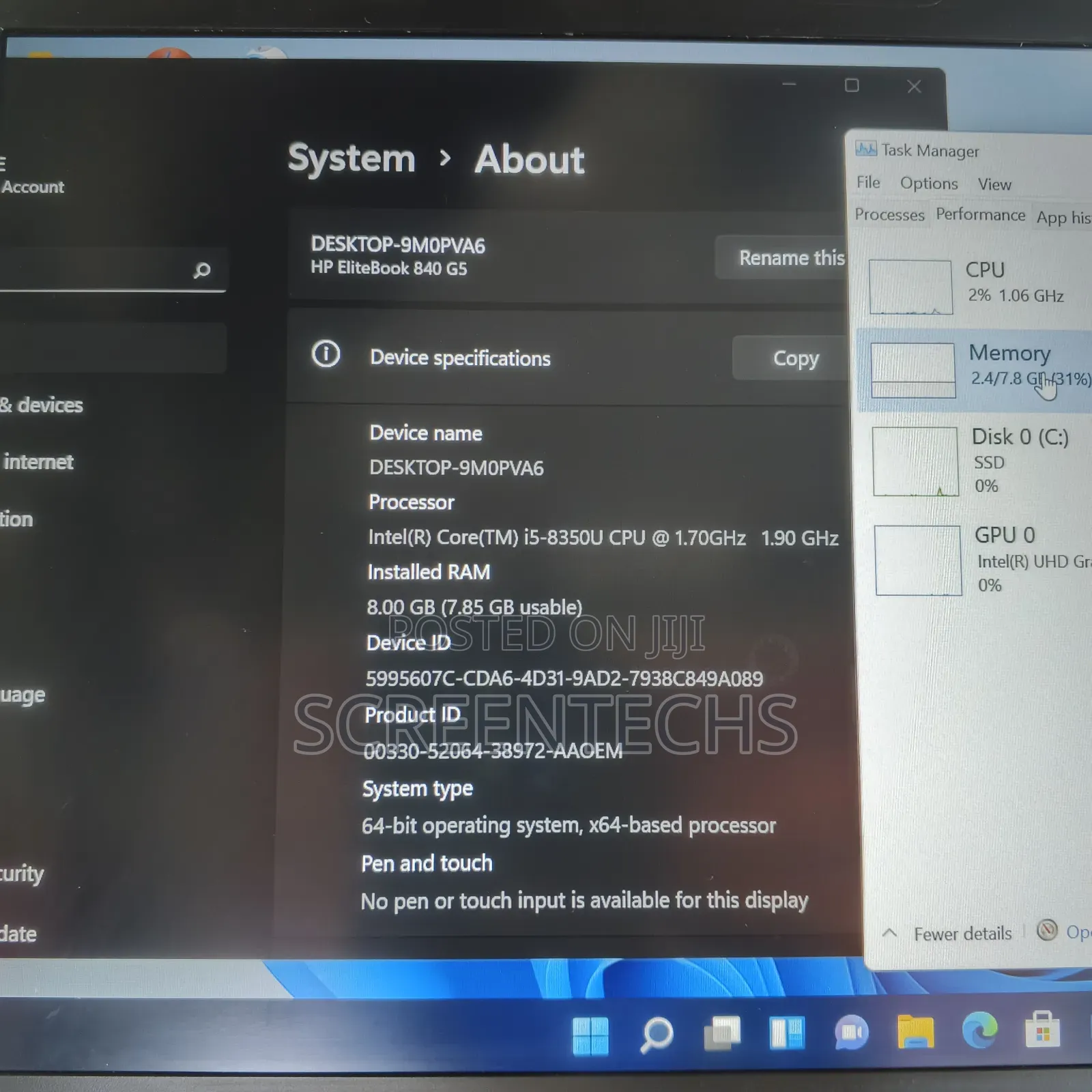Open Privacy & security sidebar entry
1092x1092 pixels.
pos(22,873)
